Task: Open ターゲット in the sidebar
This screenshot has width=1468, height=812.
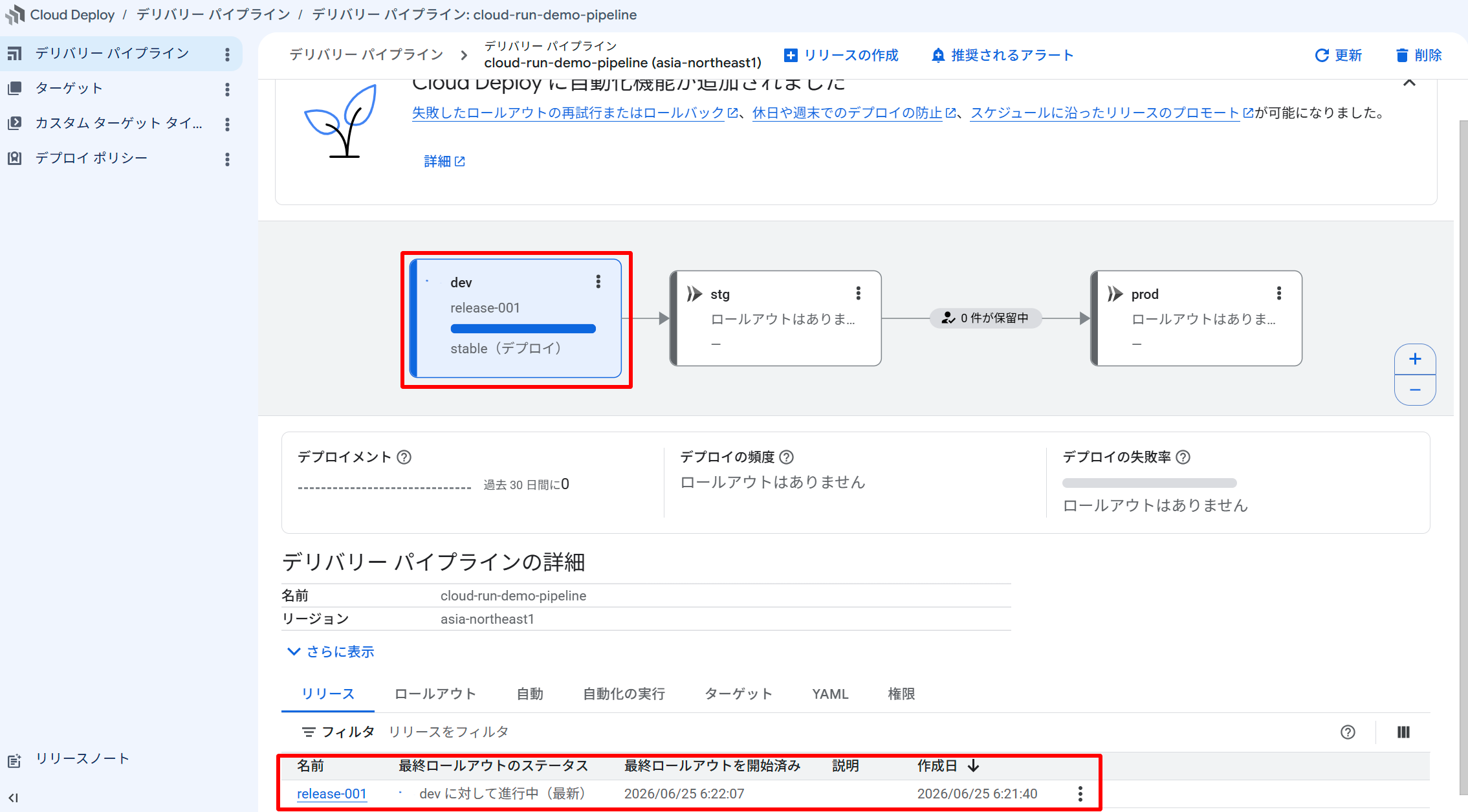Action: [69, 88]
